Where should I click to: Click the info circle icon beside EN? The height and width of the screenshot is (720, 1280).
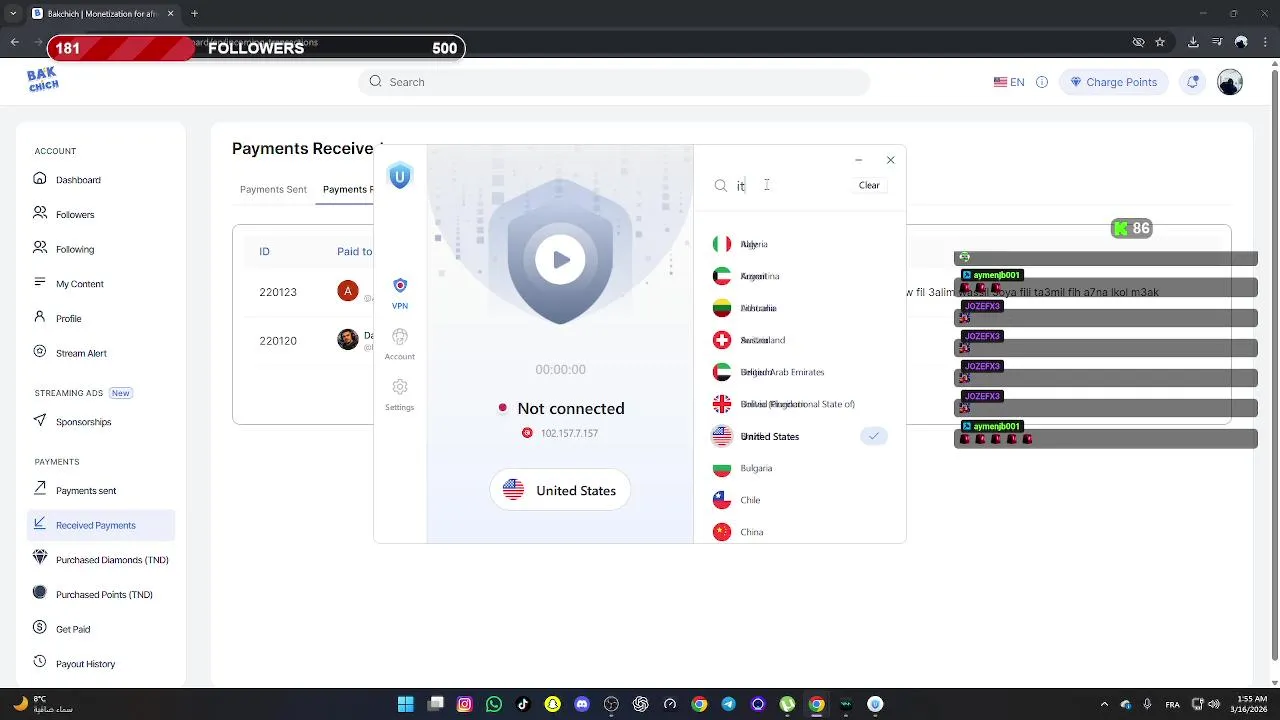pos(1042,82)
